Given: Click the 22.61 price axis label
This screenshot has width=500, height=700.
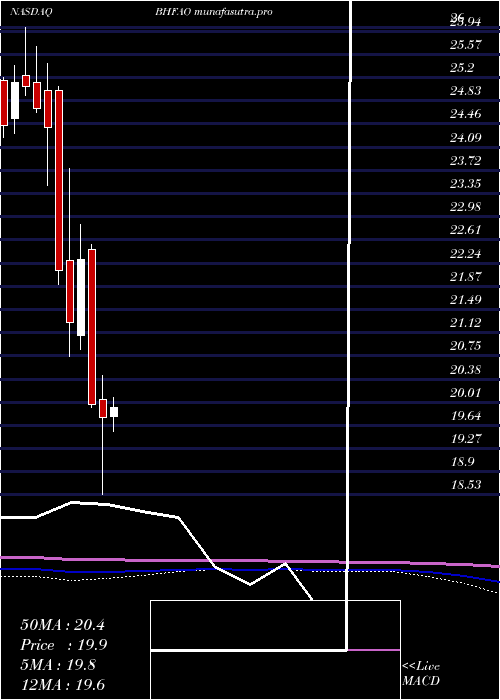Looking at the screenshot, I should click(466, 230).
